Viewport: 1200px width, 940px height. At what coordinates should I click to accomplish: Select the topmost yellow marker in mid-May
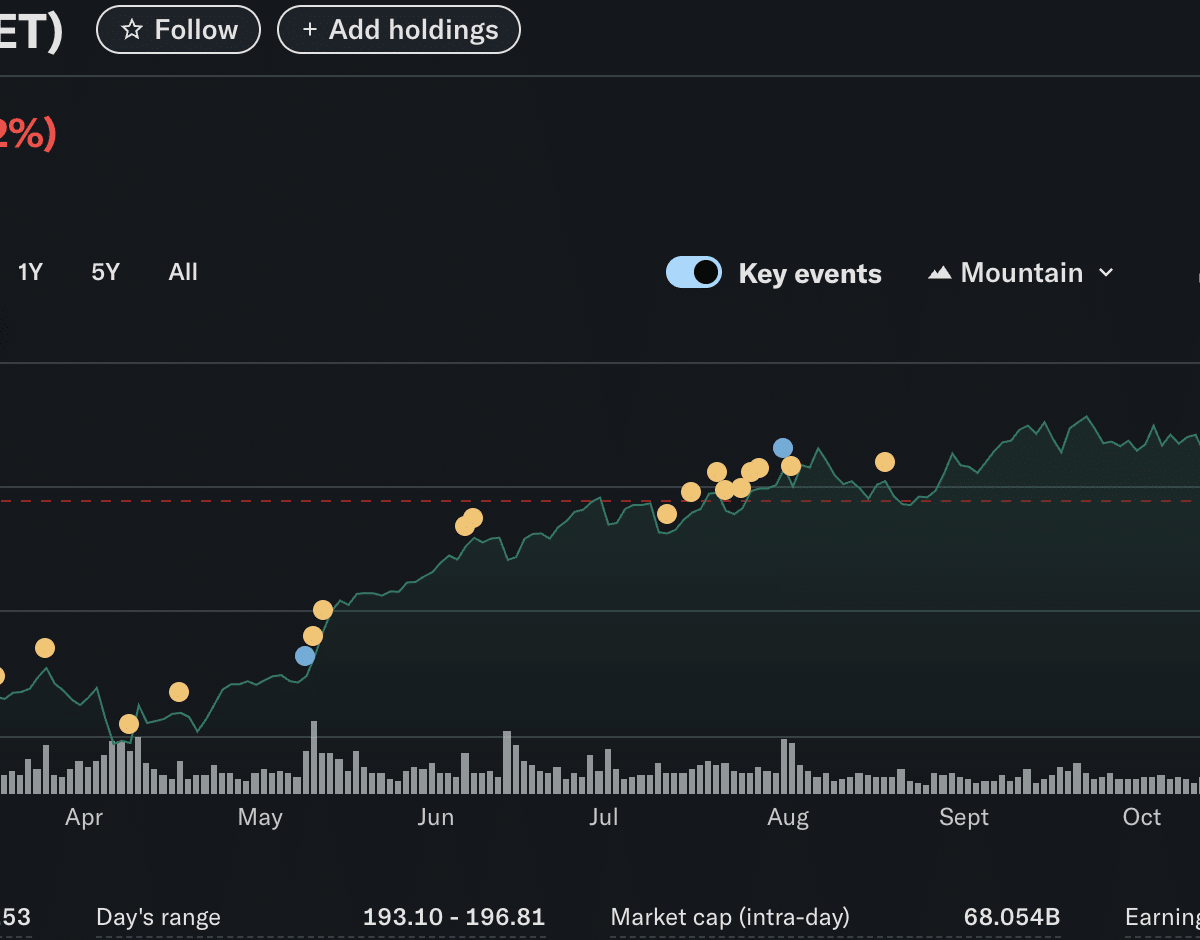[x=323, y=610]
